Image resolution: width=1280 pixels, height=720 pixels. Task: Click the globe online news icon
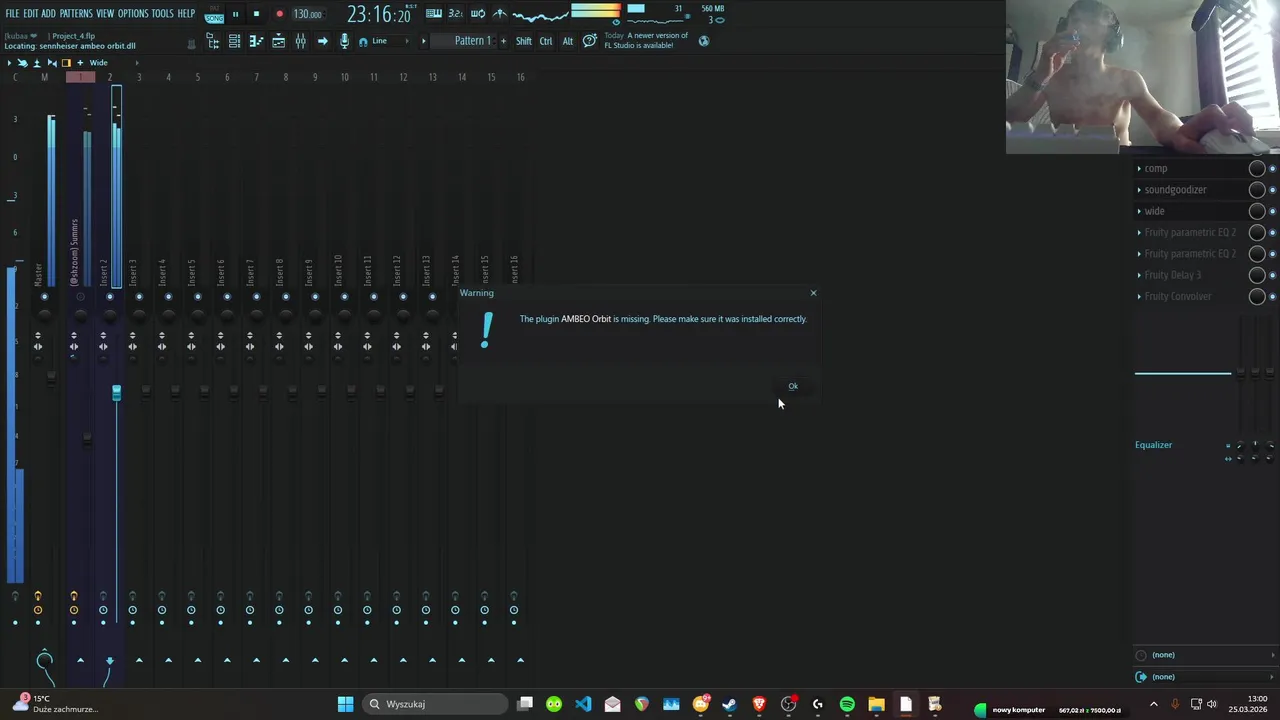point(704,41)
